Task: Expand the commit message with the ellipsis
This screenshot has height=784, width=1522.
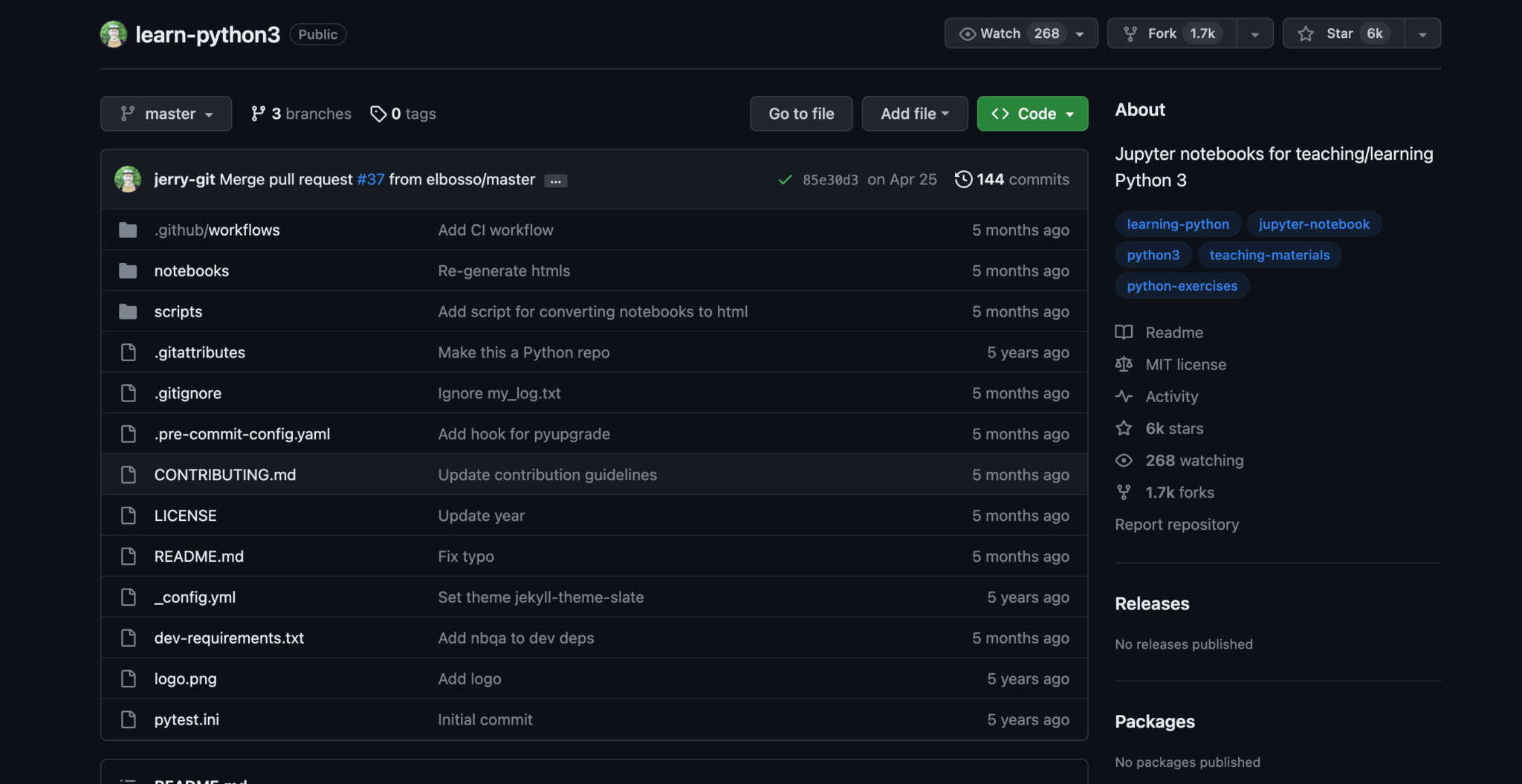Action: click(555, 180)
